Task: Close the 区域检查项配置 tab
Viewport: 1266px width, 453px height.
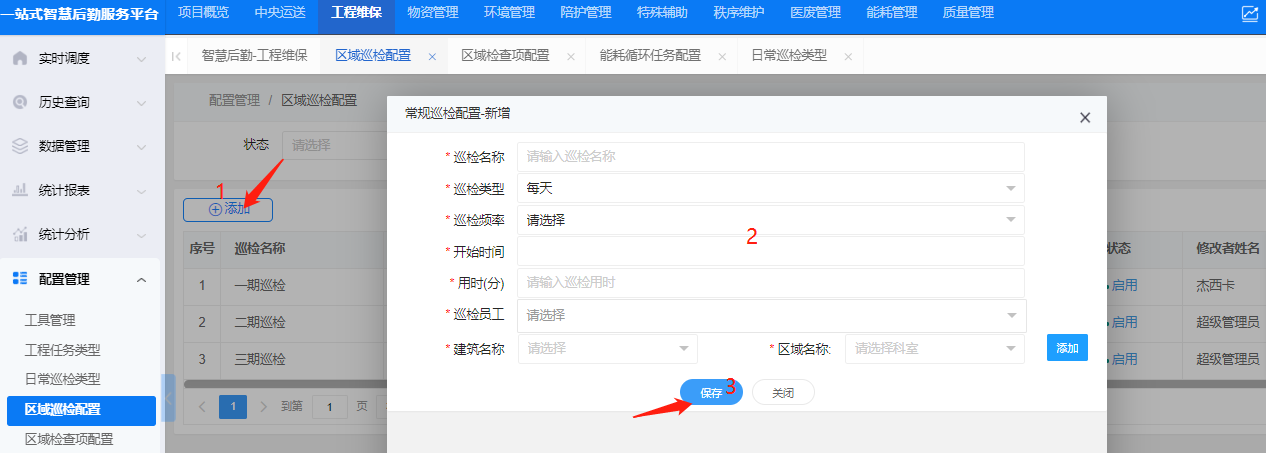Action: pyautogui.click(x=571, y=57)
